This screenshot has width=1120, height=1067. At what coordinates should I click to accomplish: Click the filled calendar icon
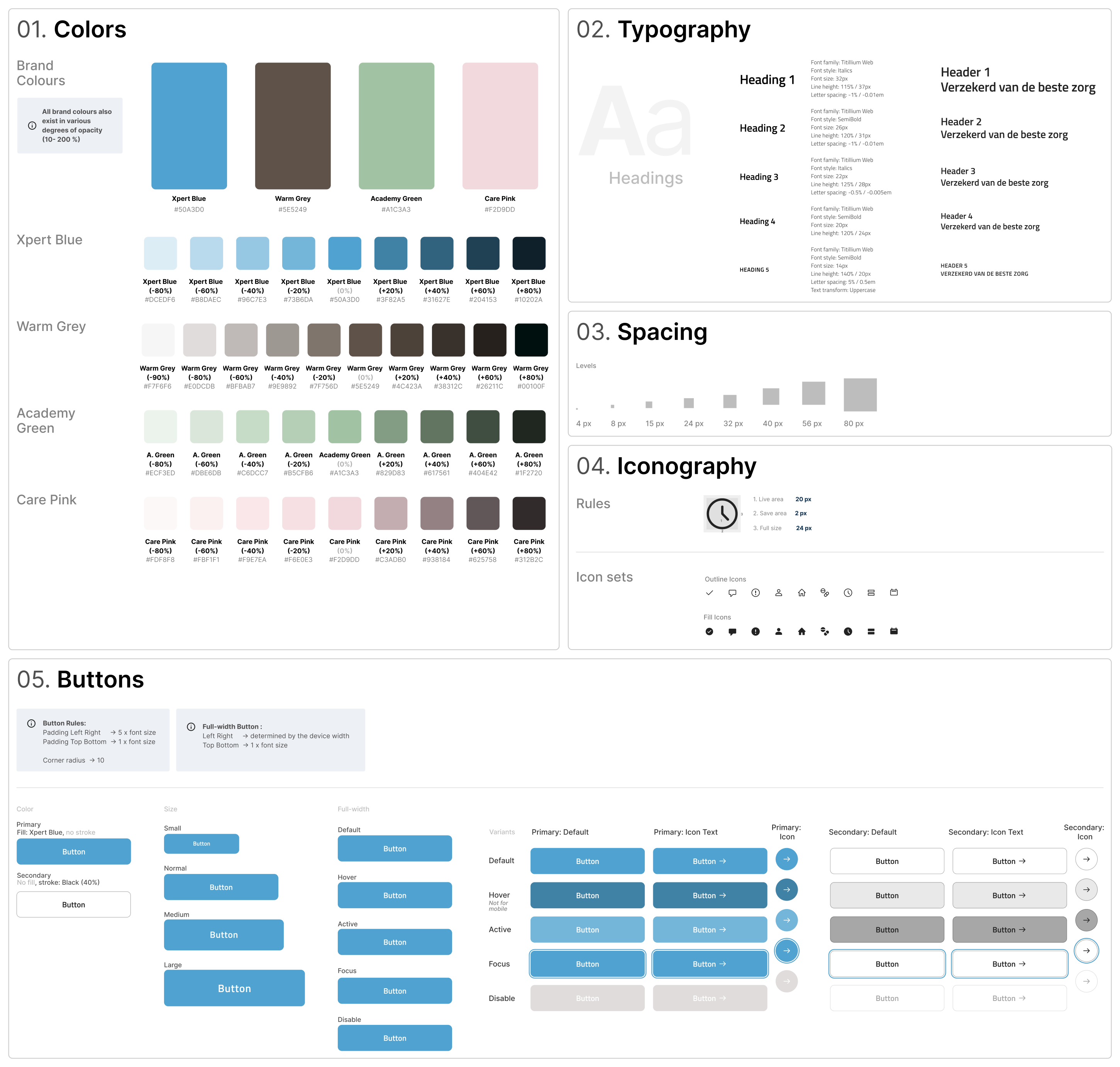coord(893,631)
